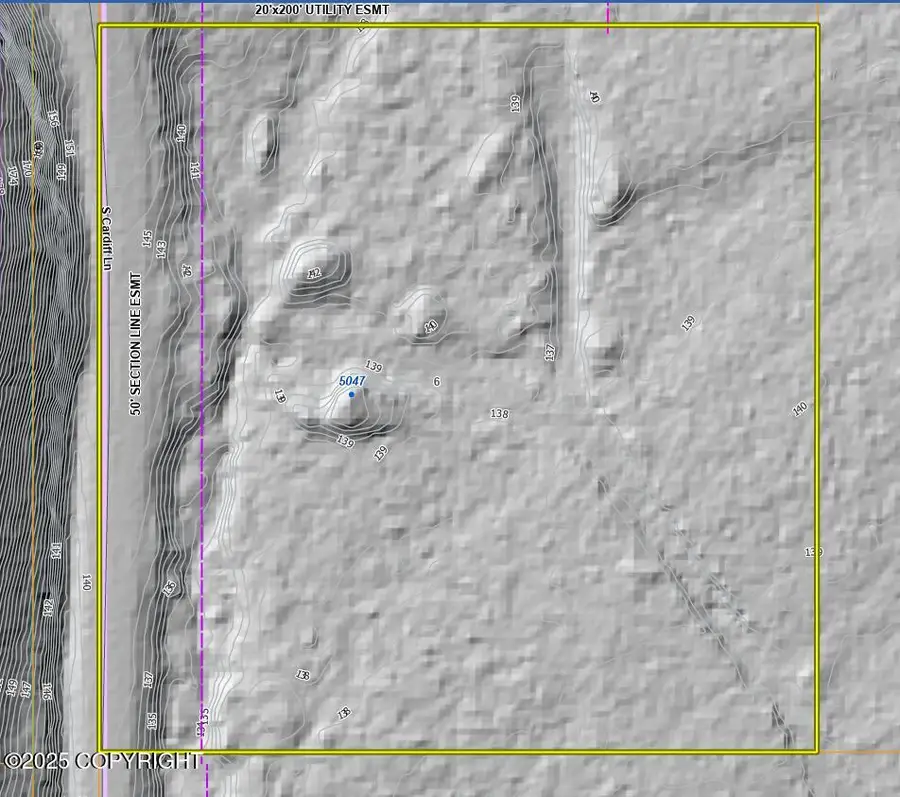Screen dimensions: 900x797
Task: Click the 137 contour elevation label
Action: tap(549, 352)
